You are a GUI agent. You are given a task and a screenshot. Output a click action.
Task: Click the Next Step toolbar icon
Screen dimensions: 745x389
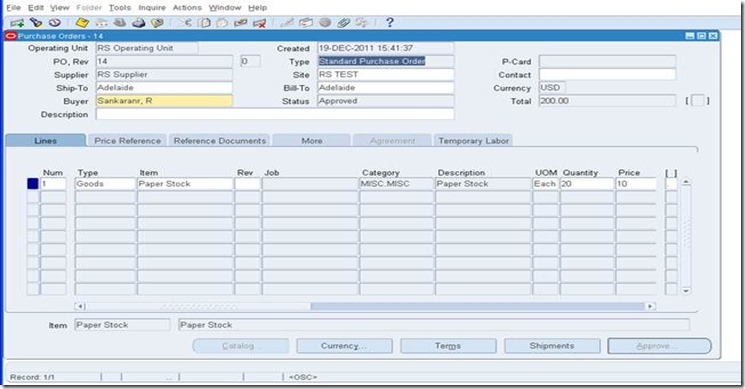[x=101, y=22]
